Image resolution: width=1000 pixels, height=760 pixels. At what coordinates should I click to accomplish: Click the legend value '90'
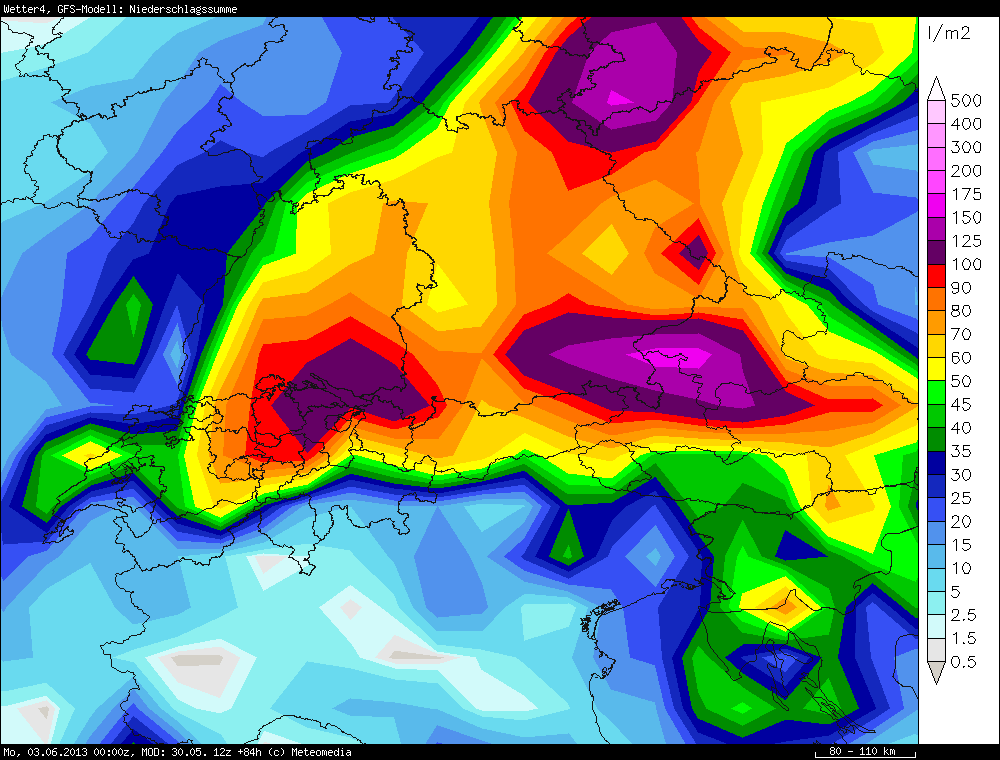[961, 288]
